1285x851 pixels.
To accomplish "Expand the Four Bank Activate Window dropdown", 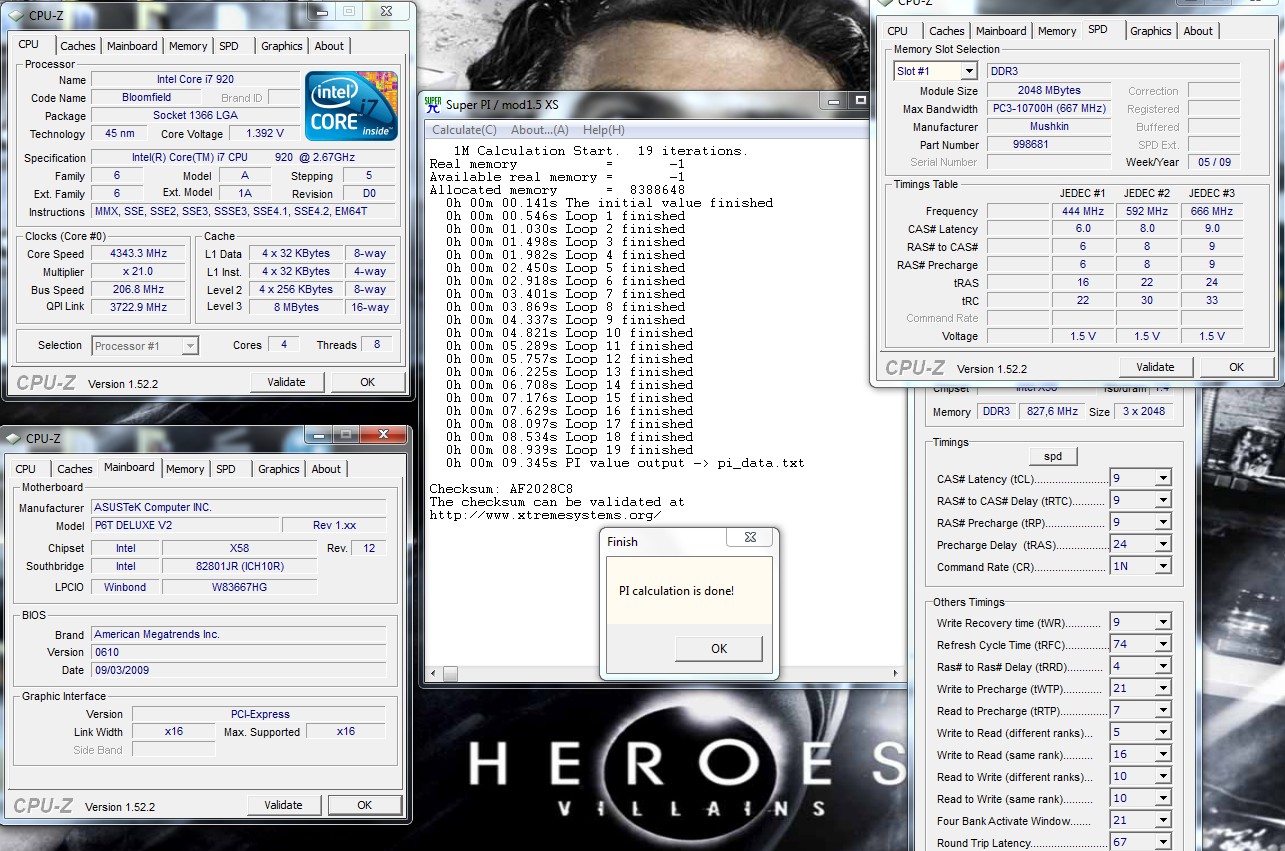I will tap(1163, 821).
